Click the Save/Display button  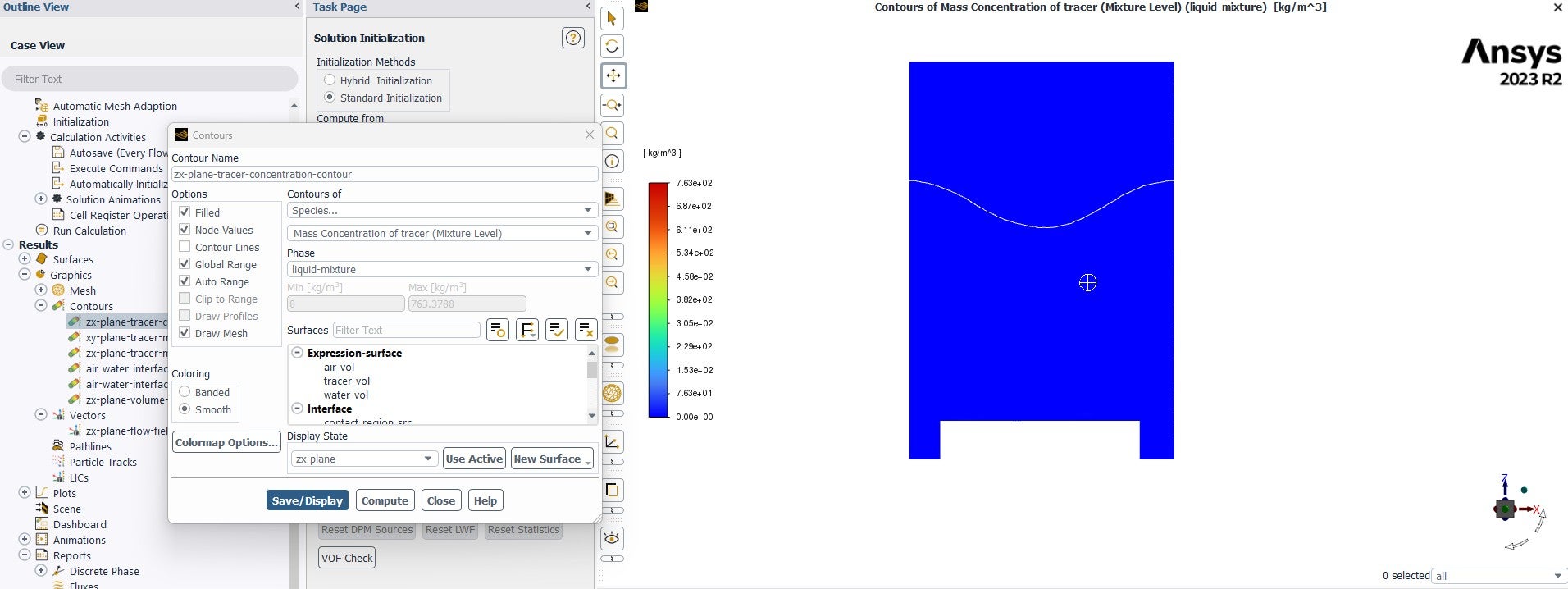(308, 500)
